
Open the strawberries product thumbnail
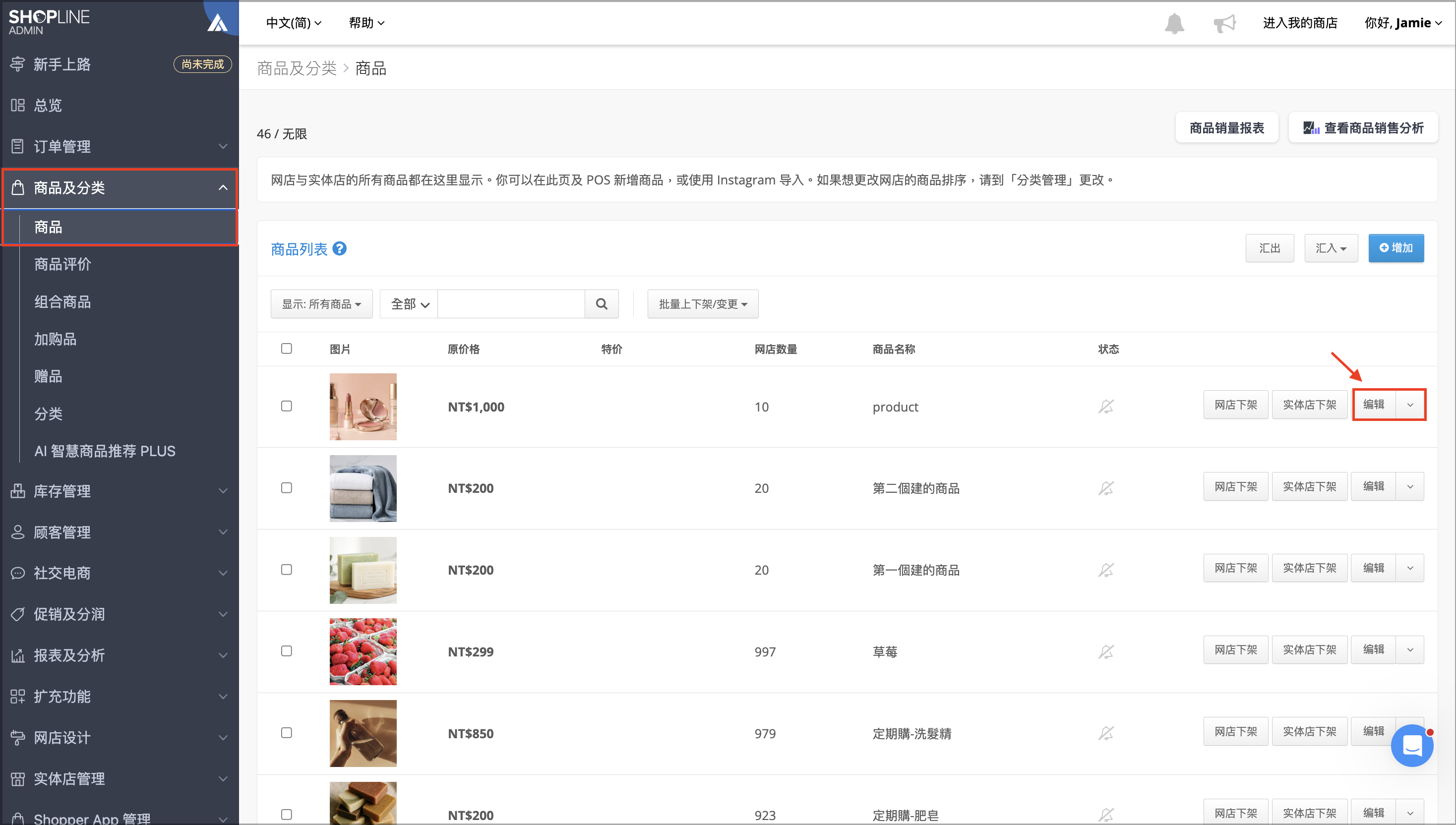pyautogui.click(x=364, y=651)
